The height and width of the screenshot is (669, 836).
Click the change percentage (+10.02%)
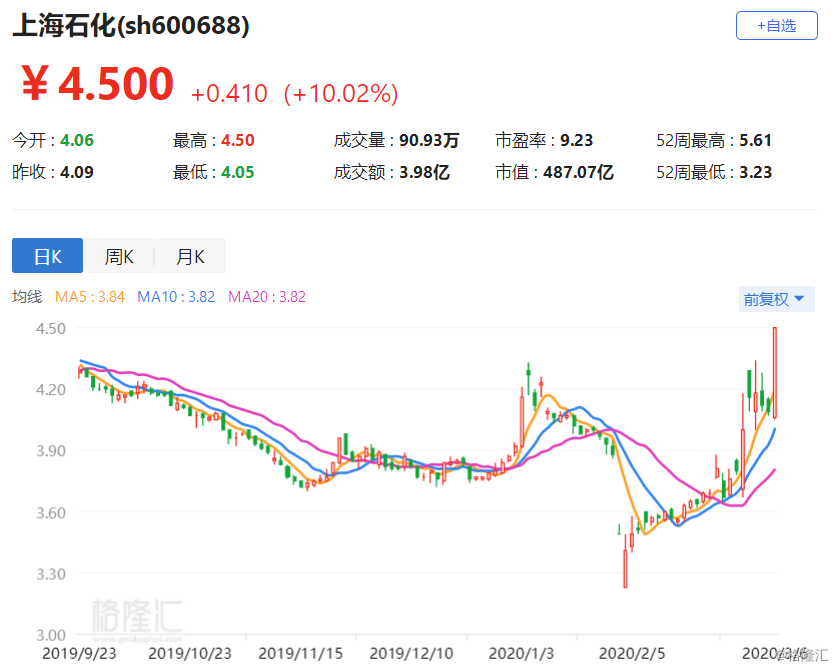341,93
